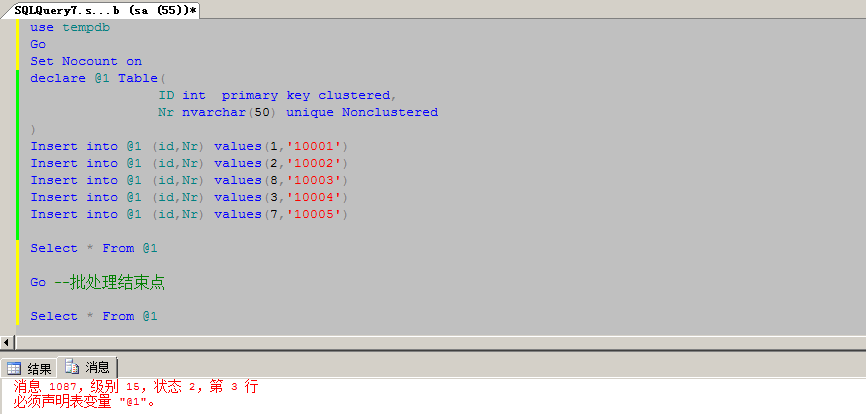The height and width of the screenshot is (414, 866).
Task: Click the Insert line with value '10002'
Action: [x=188, y=163]
